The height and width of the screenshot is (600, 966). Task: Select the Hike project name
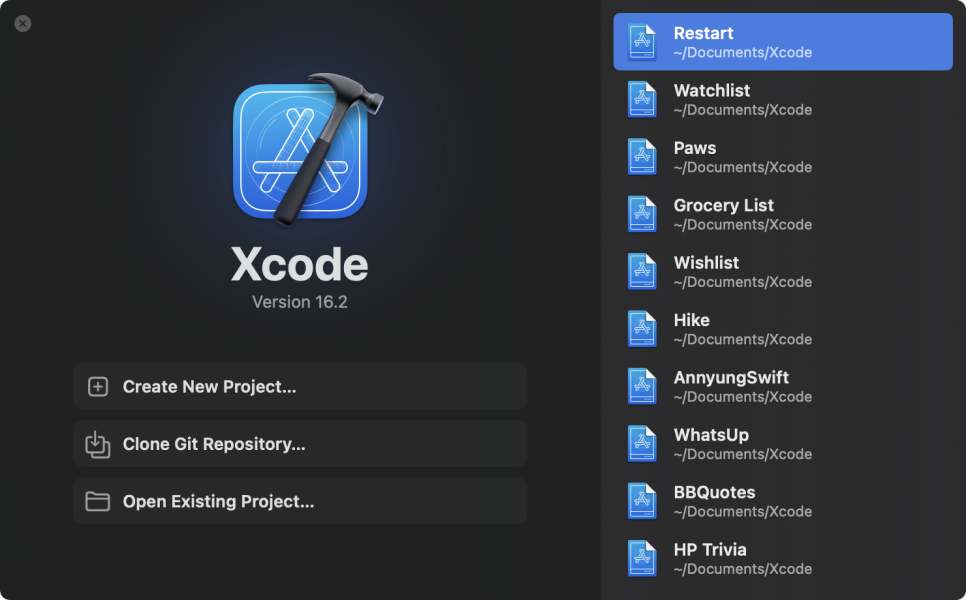tap(691, 320)
